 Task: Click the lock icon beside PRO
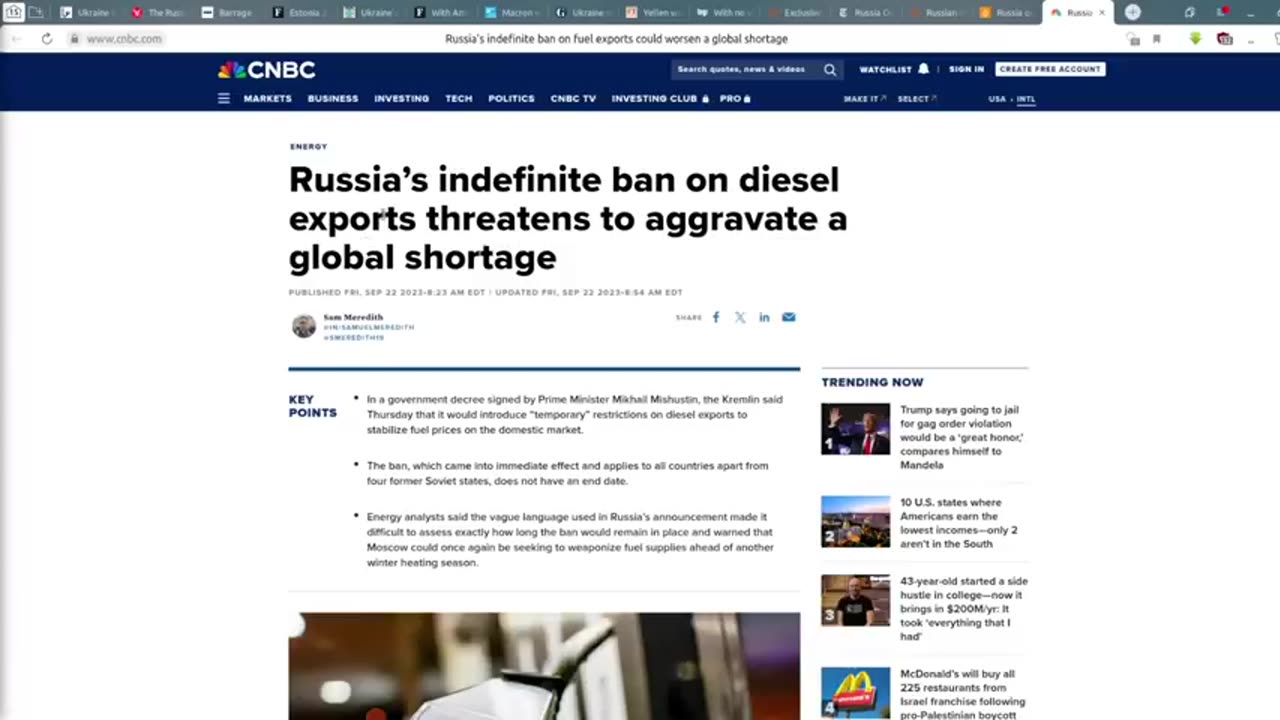pyautogui.click(x=747, y=99)
